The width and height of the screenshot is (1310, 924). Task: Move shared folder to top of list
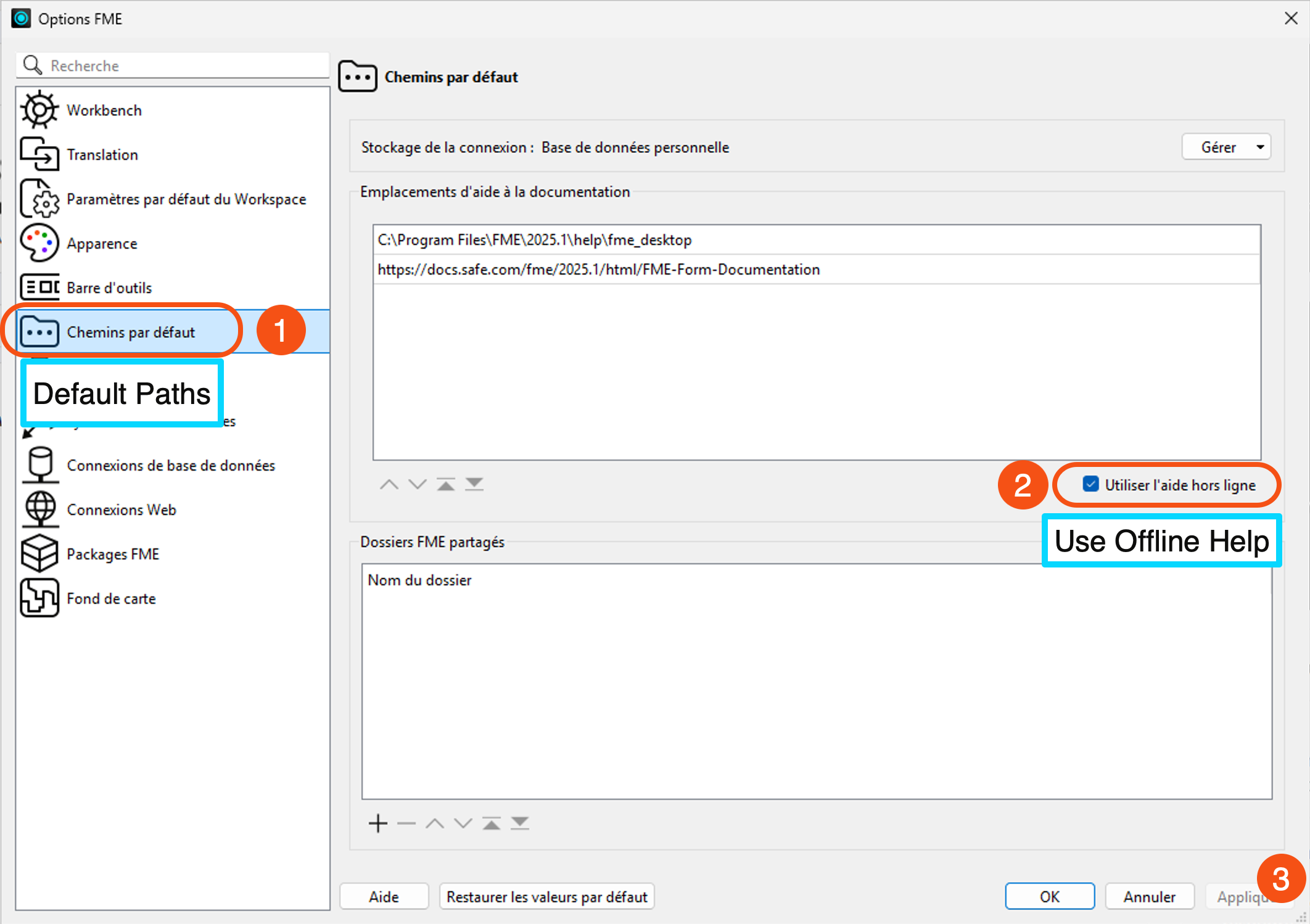point(492,823)
